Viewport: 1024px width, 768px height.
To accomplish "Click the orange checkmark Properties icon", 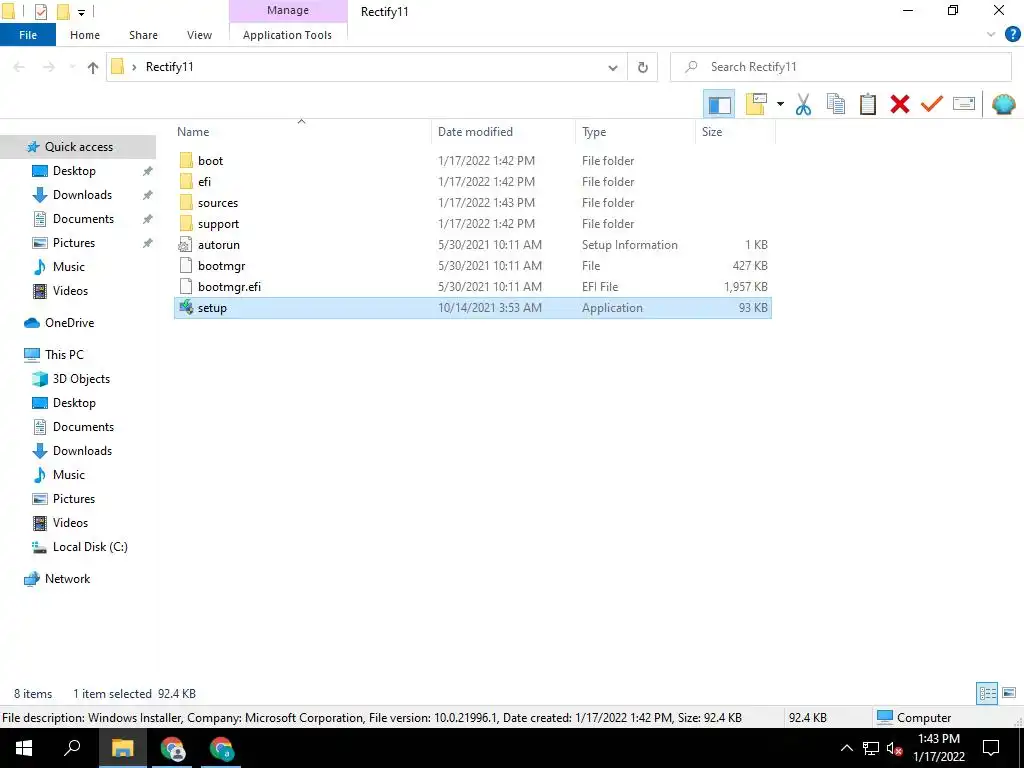I will 931,104.
